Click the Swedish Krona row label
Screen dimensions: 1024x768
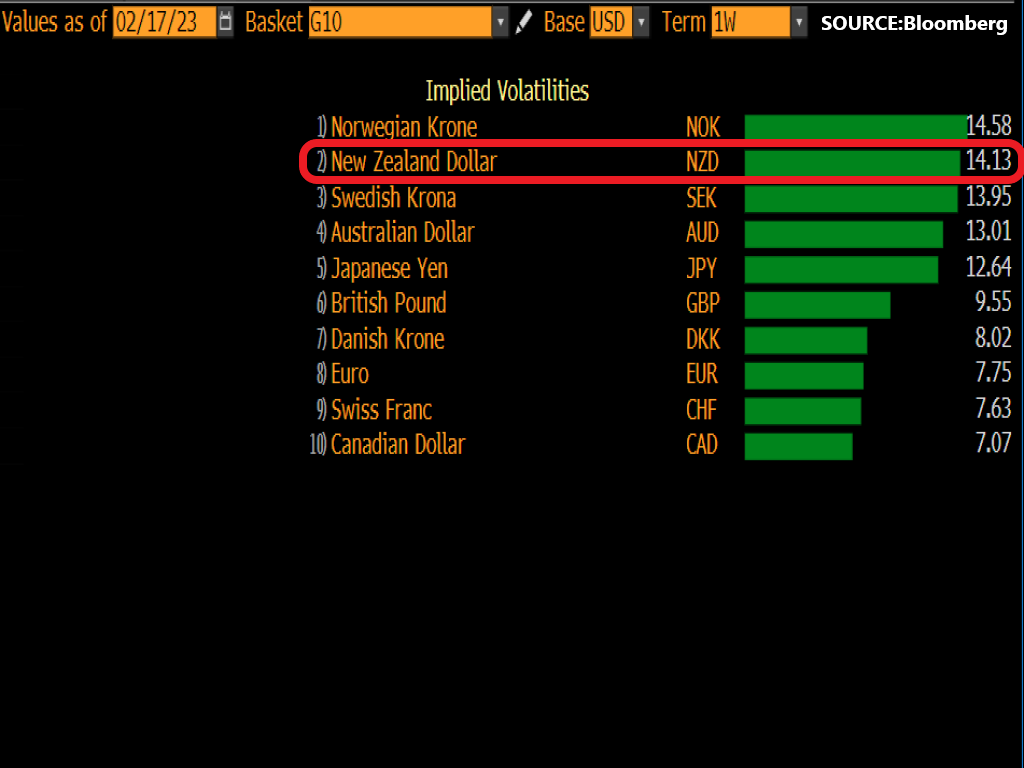click(x=393, y=197)
